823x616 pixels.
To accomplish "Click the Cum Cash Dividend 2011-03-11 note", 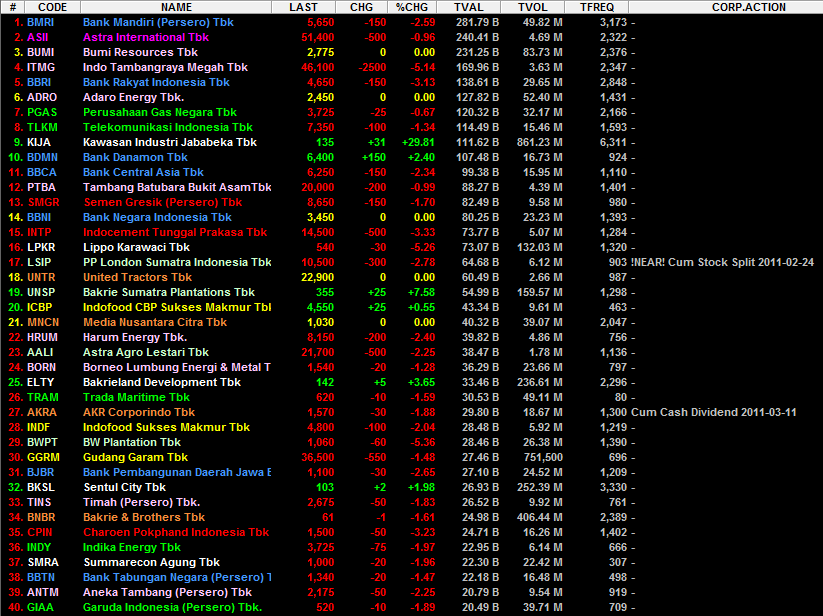I will pos(714,412).
